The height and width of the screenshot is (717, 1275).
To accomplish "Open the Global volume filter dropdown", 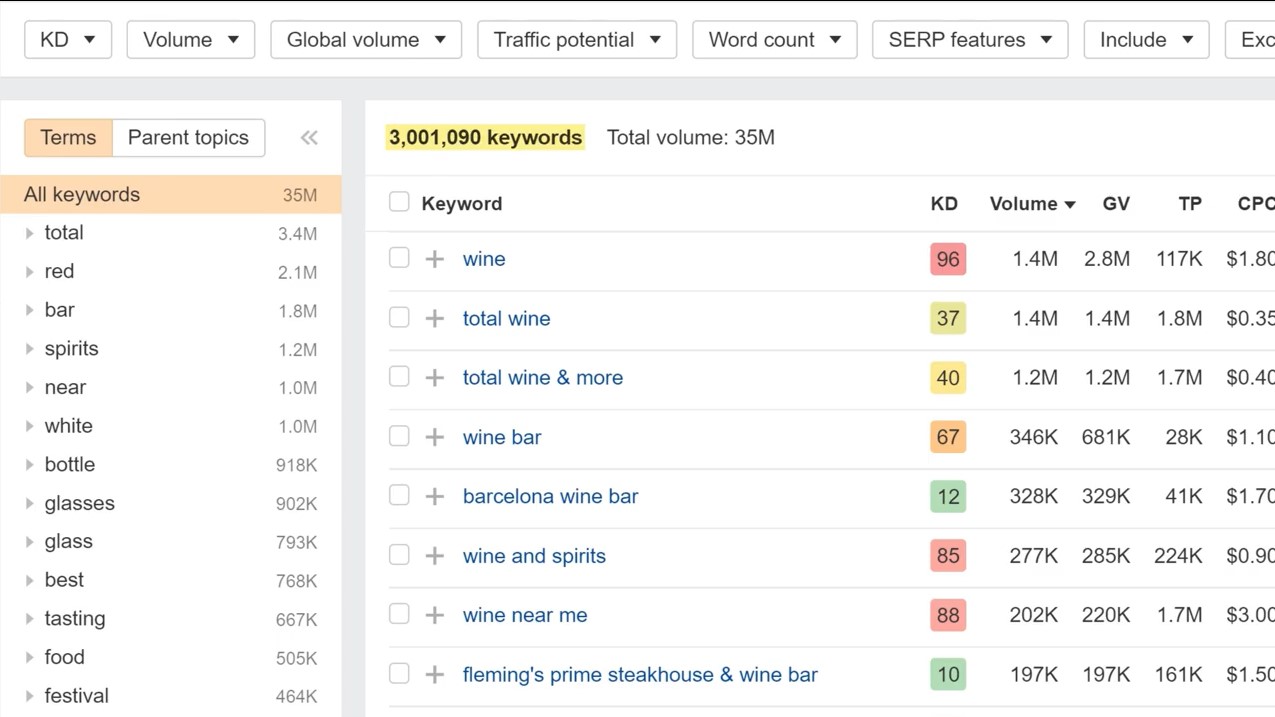I will (x=366, y=40).
